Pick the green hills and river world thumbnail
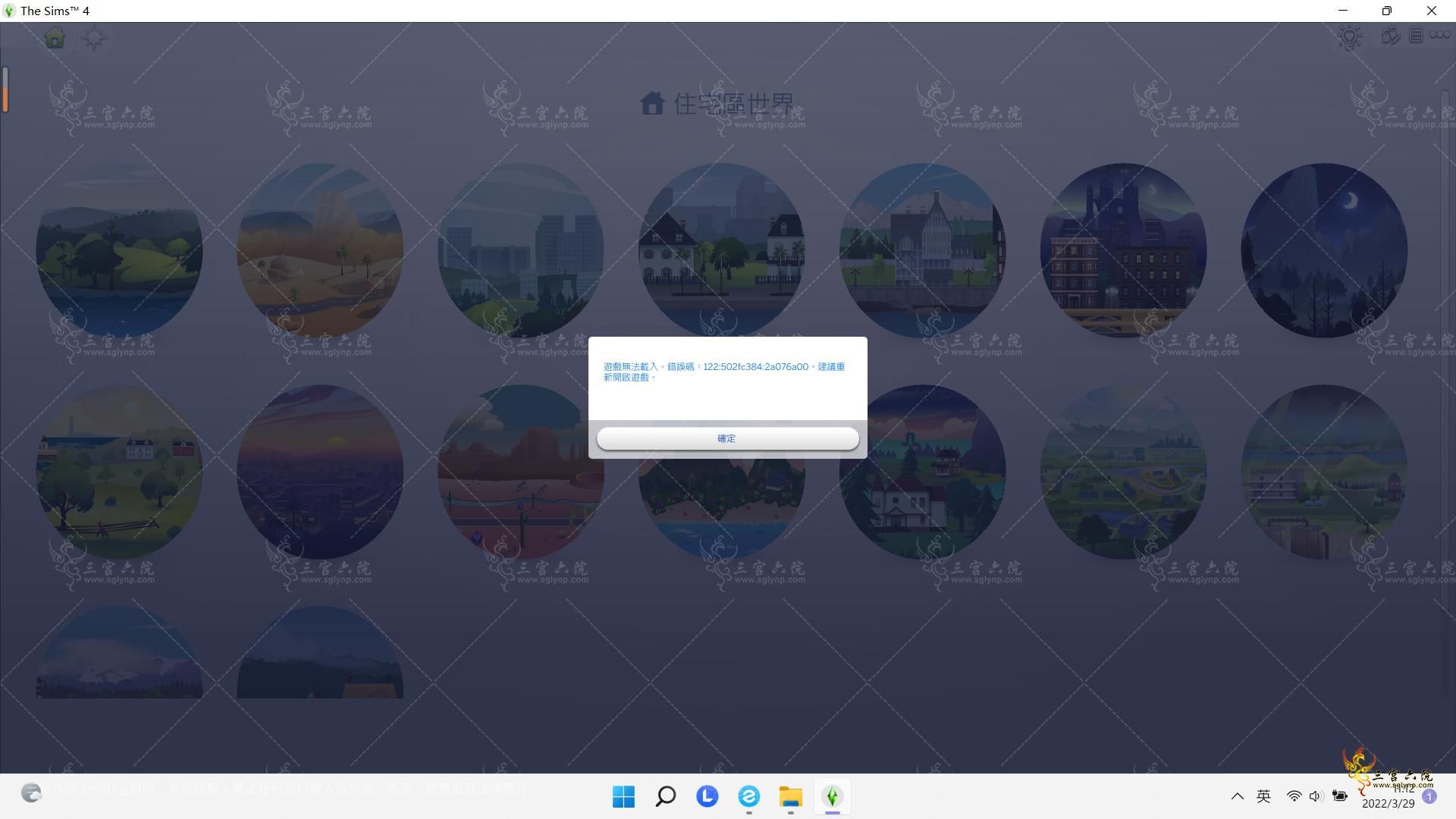The height and width of the screenshot is (819, 1456). tap(119, 249)
